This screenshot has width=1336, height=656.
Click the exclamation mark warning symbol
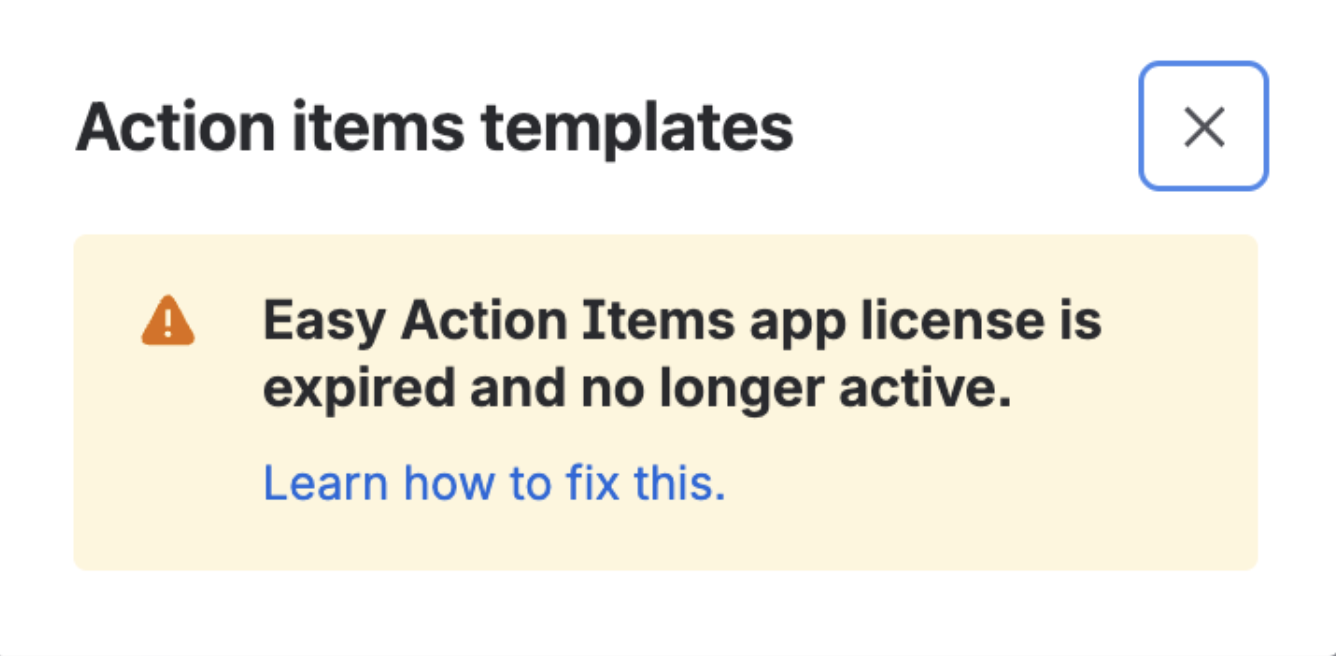tap(168, 322)
